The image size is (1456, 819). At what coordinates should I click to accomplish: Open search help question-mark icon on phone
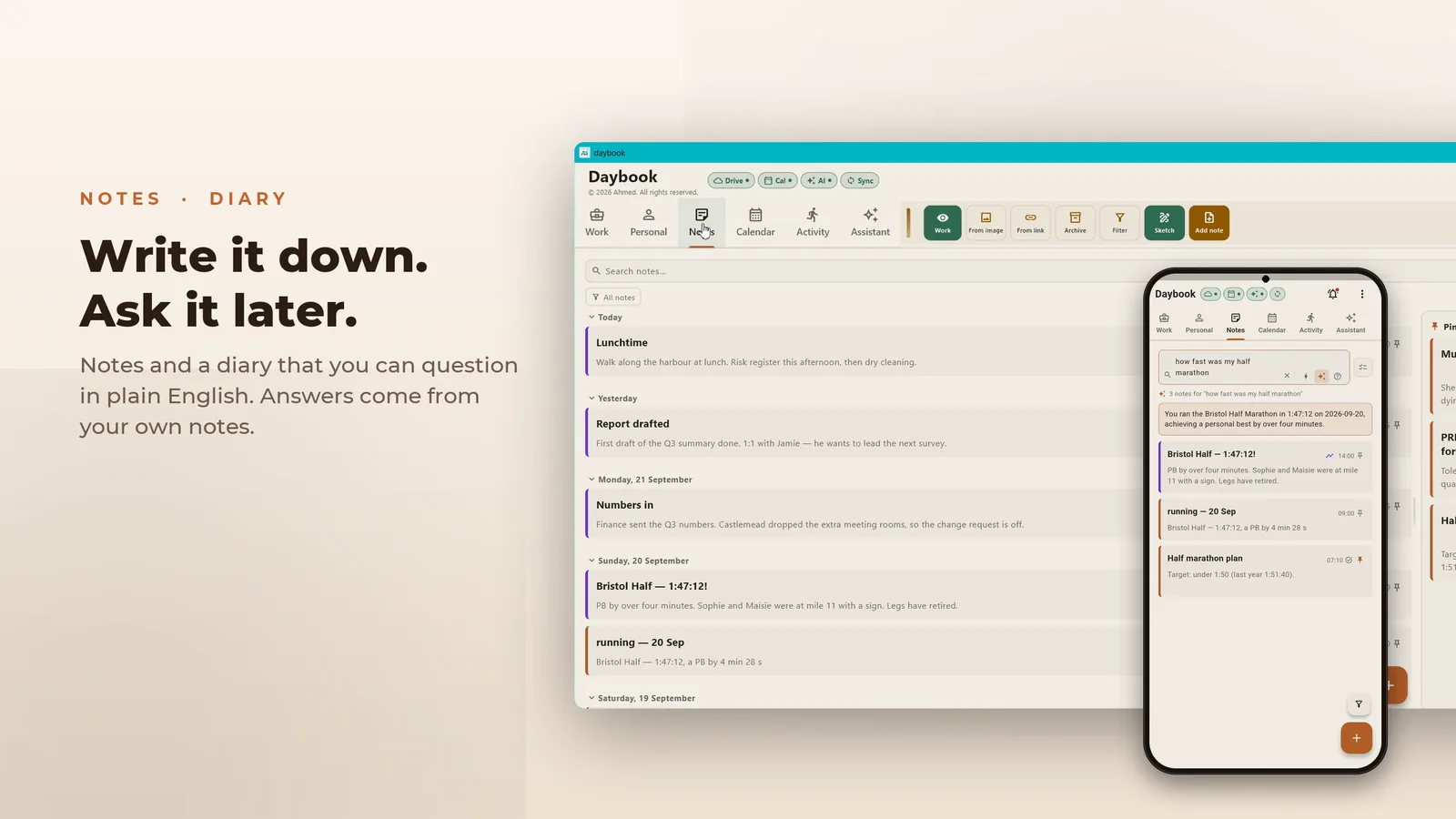pos(1338,376)
